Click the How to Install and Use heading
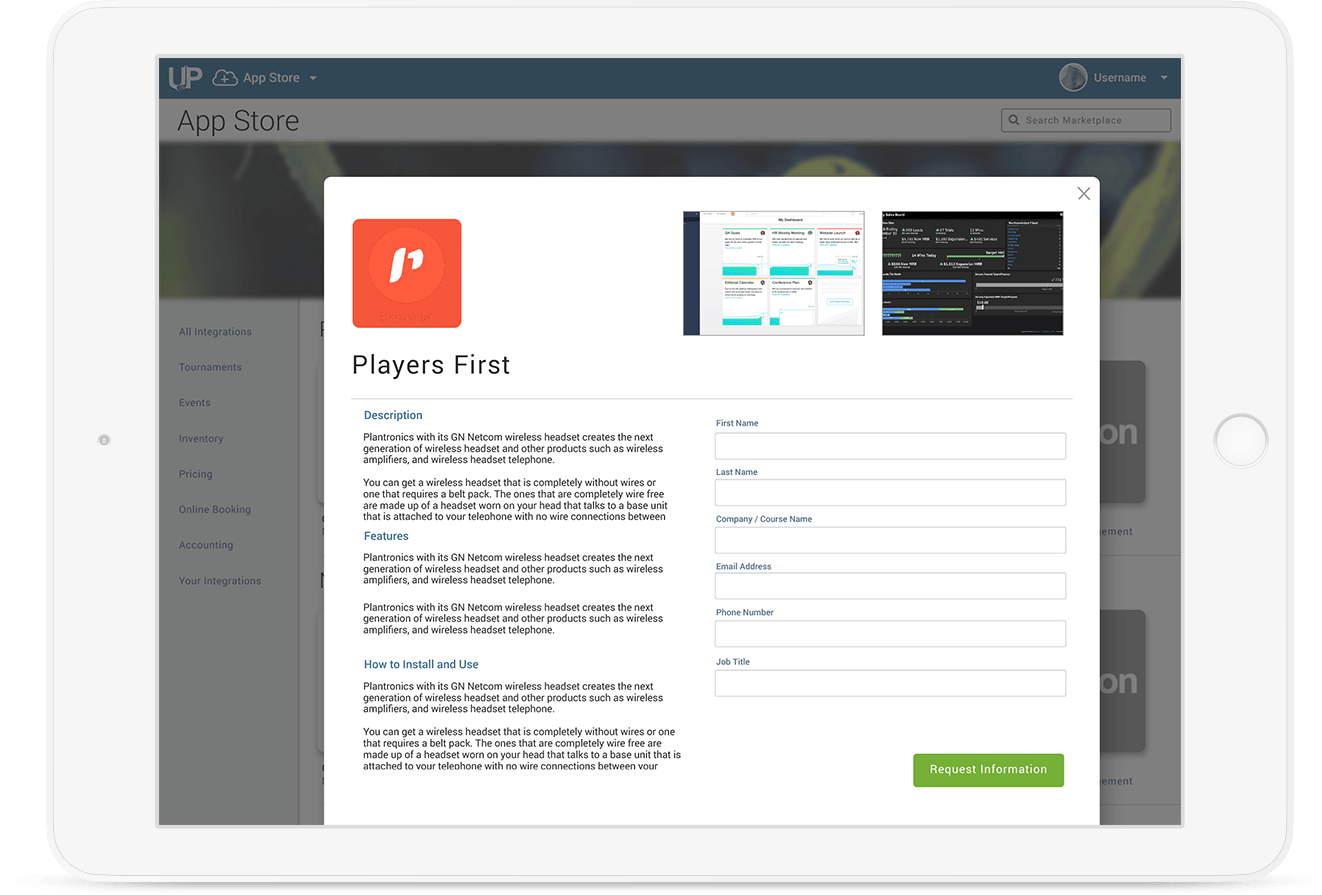 pos(421,664)
